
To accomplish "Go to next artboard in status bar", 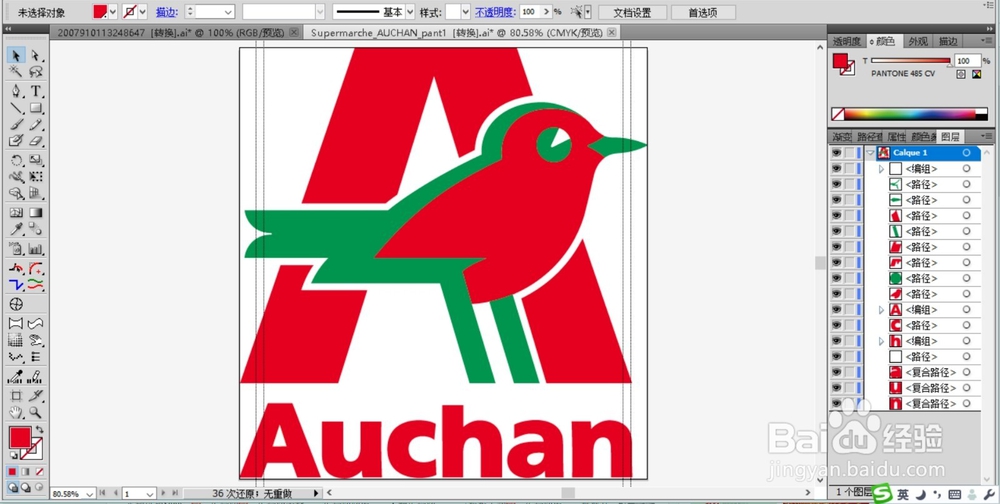I will [164, 493].
